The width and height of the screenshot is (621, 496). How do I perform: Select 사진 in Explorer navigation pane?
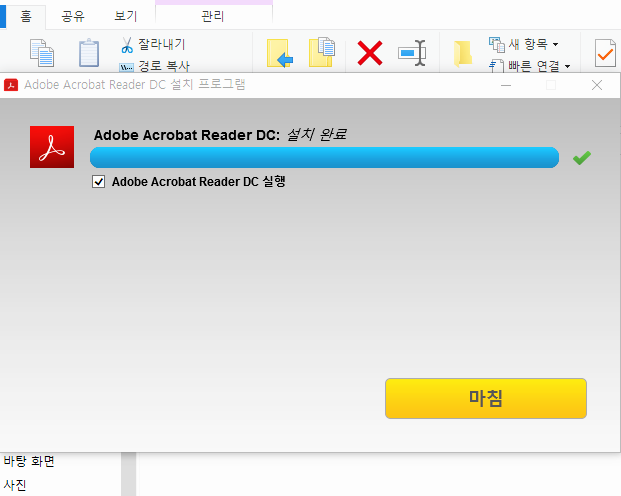[x=15, y=485]
